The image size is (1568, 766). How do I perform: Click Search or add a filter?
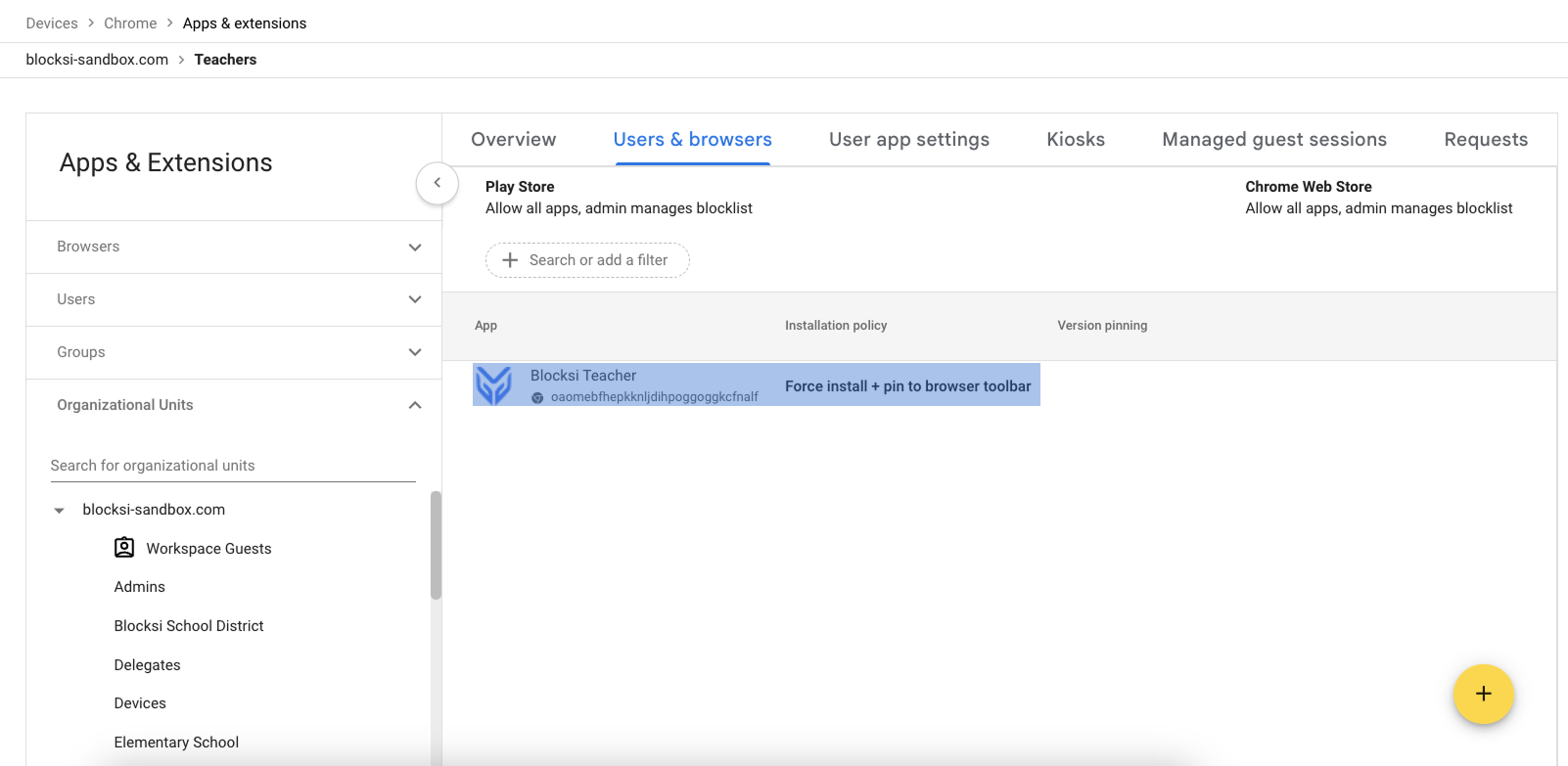tap(587, 260)
